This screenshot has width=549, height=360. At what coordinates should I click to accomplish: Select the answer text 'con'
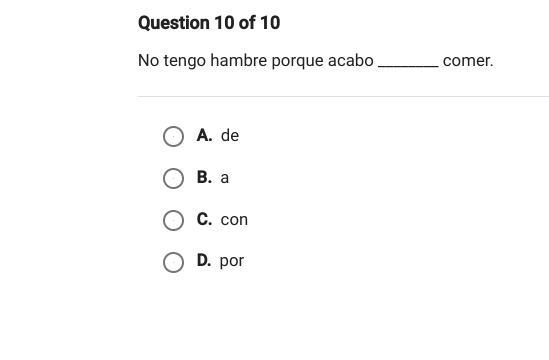(x=234, y=220)
